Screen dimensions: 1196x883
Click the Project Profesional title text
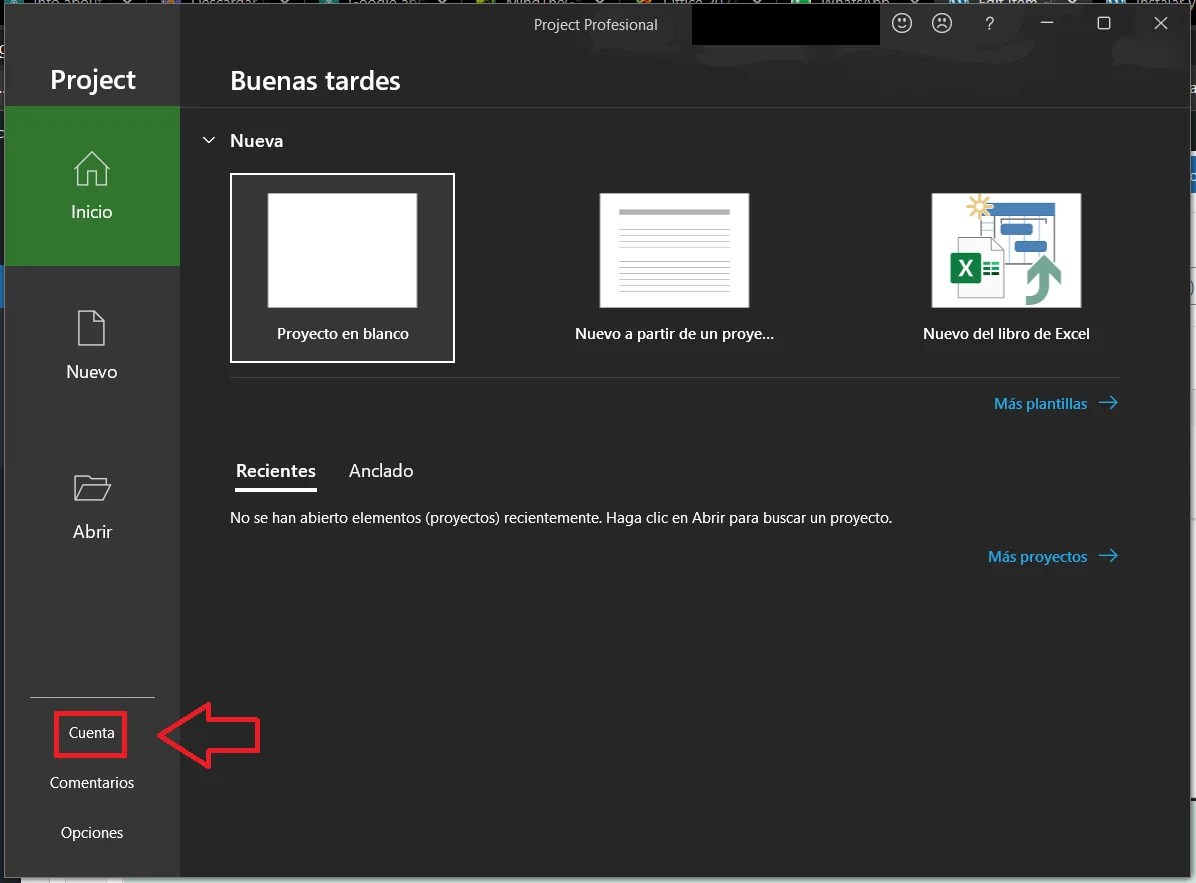pyautogui.click(x=595, y=25)
